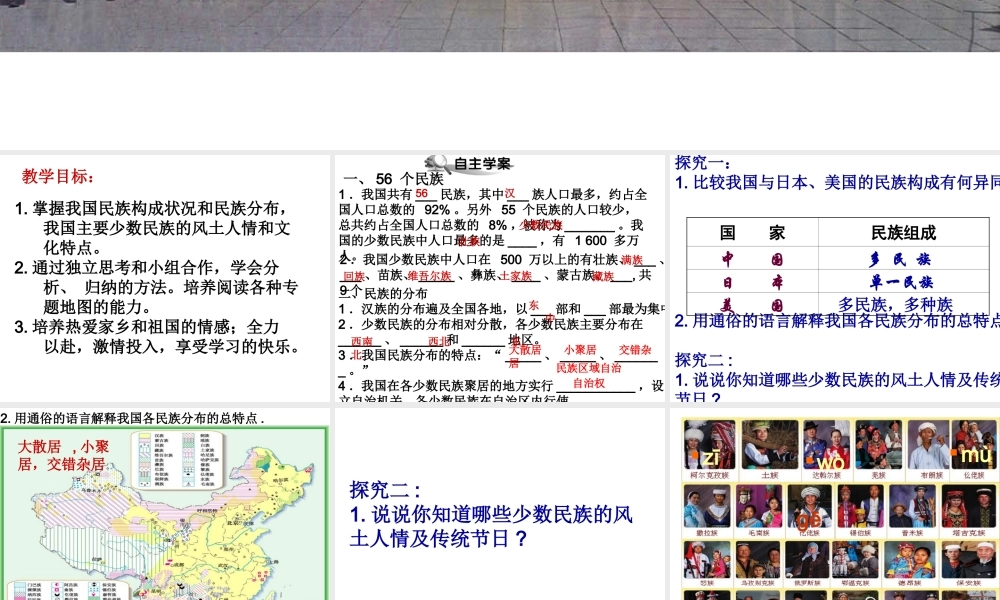The width and height of the screenshot is (1000, 600).
Task: Click the 怒族 photo
Action: tap(707, 560)
